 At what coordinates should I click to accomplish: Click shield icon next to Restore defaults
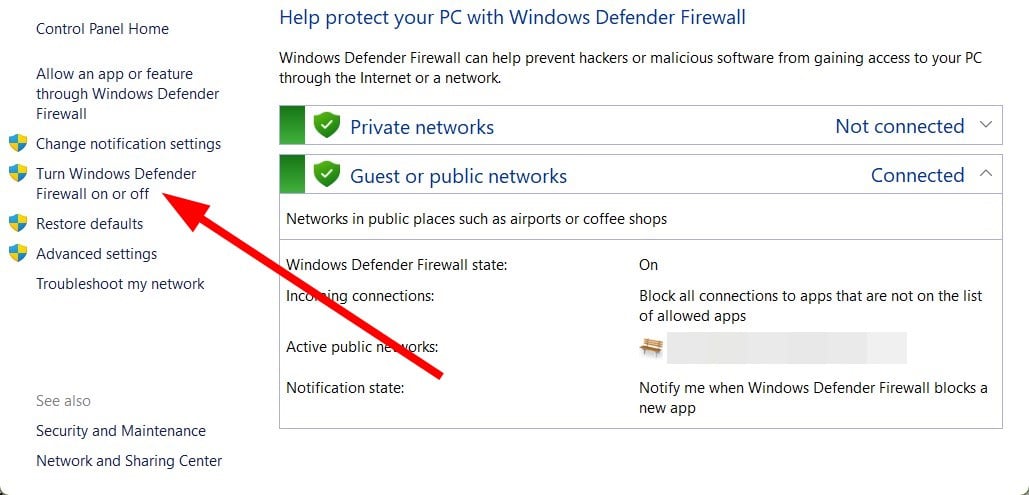(x=17, y=223)
